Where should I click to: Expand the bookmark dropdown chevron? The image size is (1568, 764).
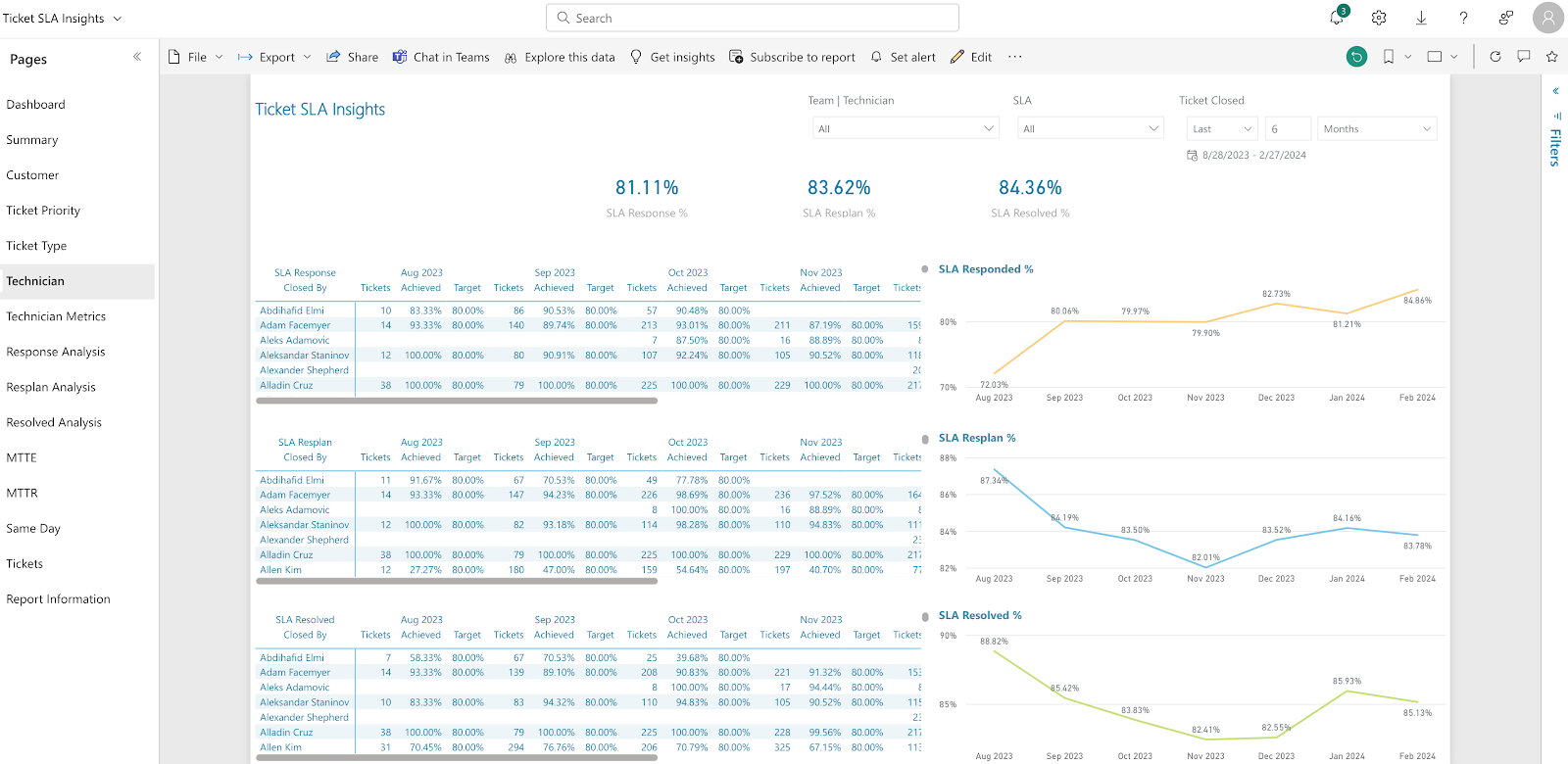click(x=1408, y=57)
